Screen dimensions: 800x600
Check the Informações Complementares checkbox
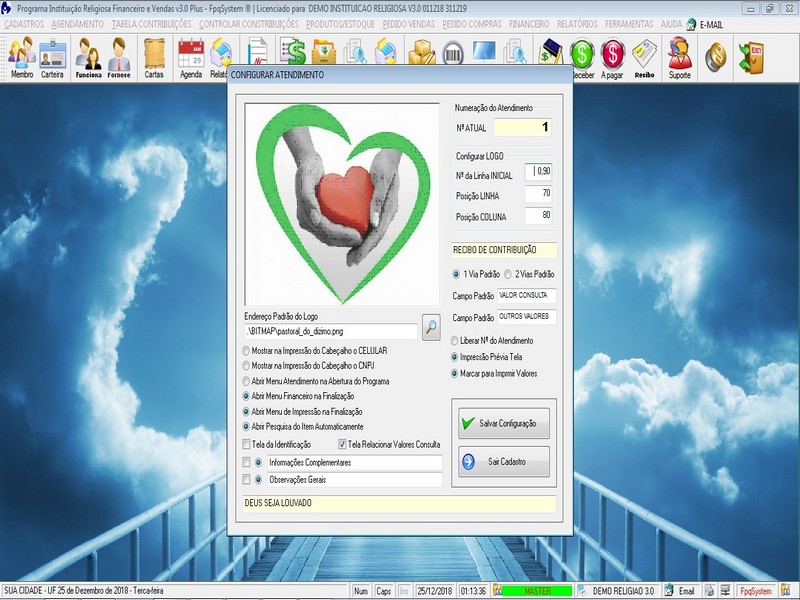tap(246, 462)
